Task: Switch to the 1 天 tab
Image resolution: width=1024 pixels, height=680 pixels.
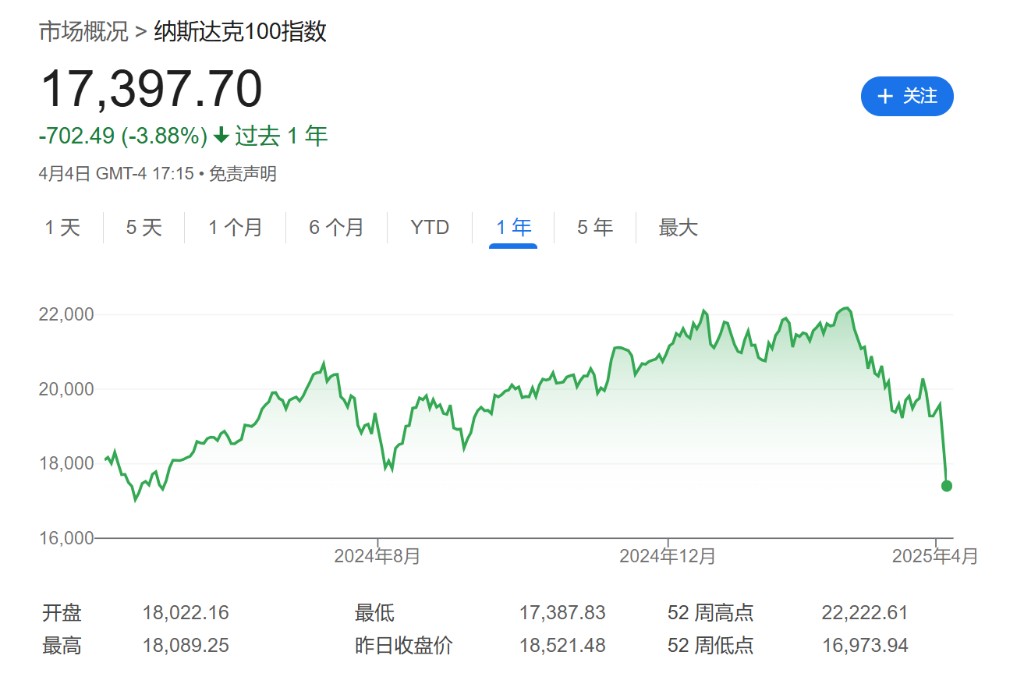Action: coord(63,227)
